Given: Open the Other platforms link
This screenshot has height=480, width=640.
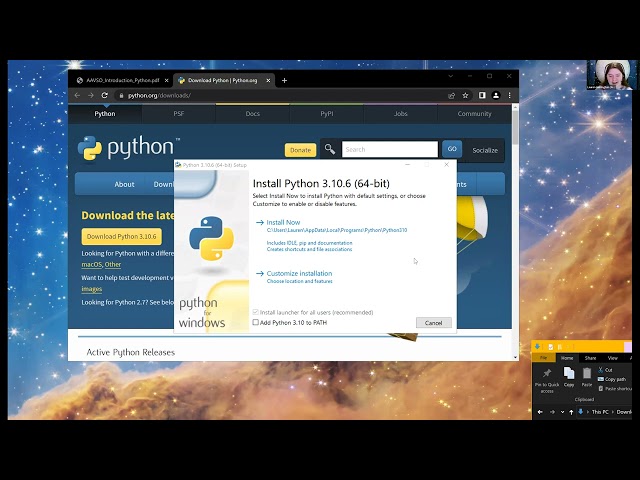Looking at the screenshot, I should [113, 264].
